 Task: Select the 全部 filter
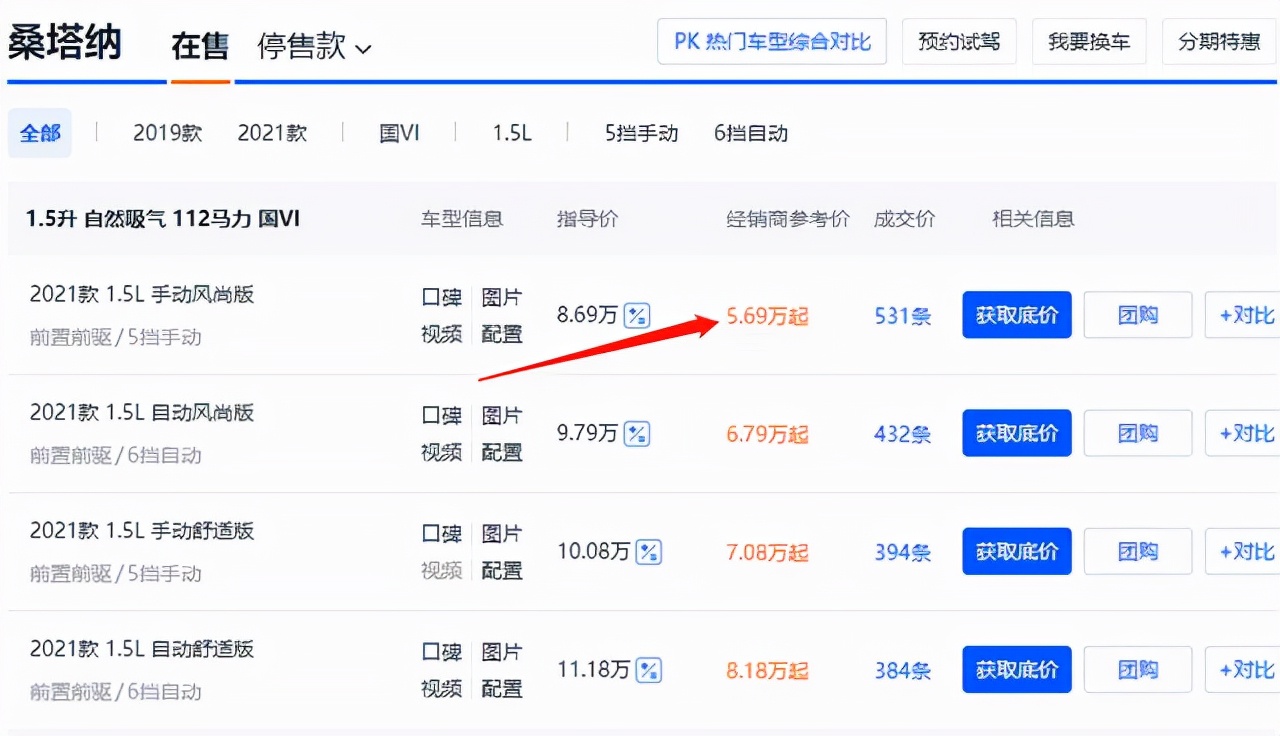click(40, 133)
